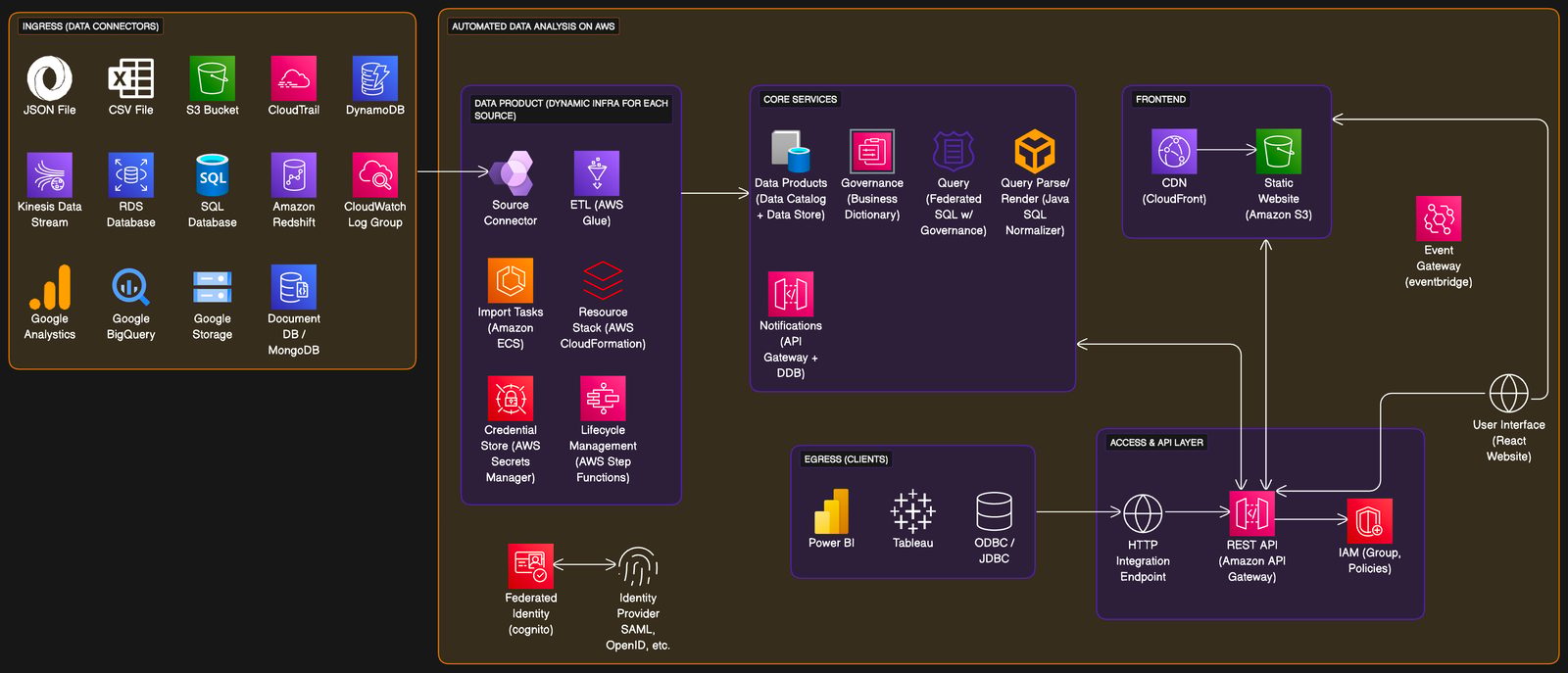Select the SQL Database icon
This screenshot has height=673, width=1568.
click(x=212, y=175)
